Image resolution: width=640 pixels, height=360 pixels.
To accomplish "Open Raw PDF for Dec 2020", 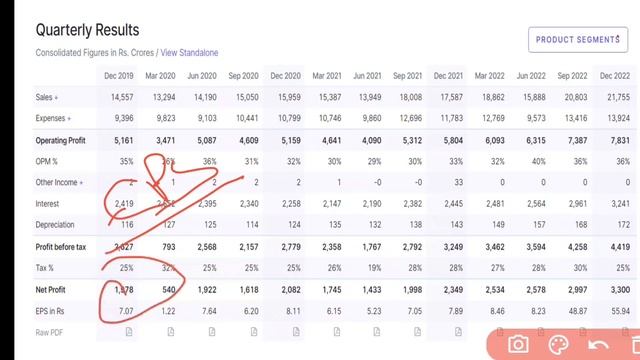I will tap(296, 332).
